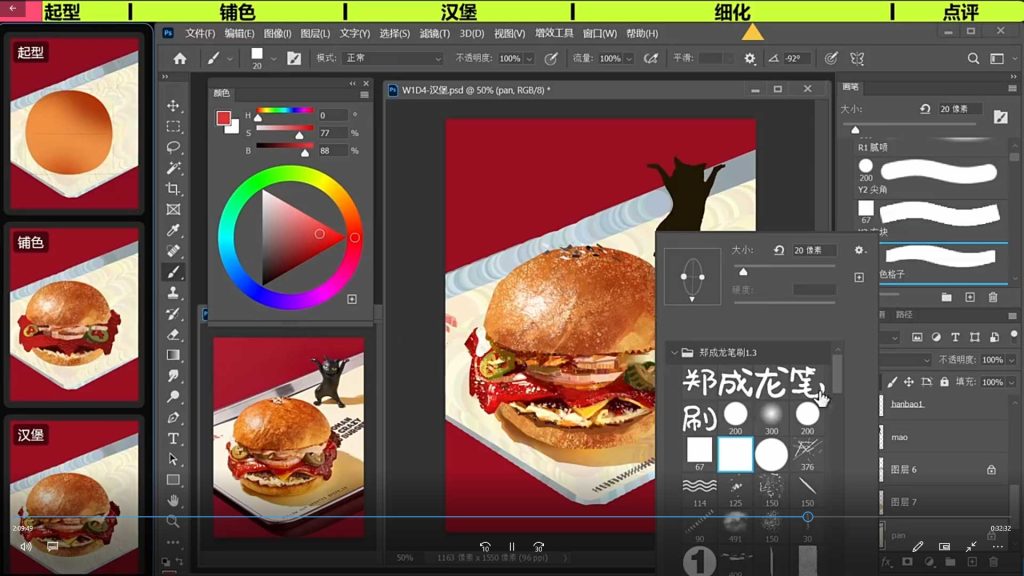Open the blend mode 正常 dropdown

(392, 58)
